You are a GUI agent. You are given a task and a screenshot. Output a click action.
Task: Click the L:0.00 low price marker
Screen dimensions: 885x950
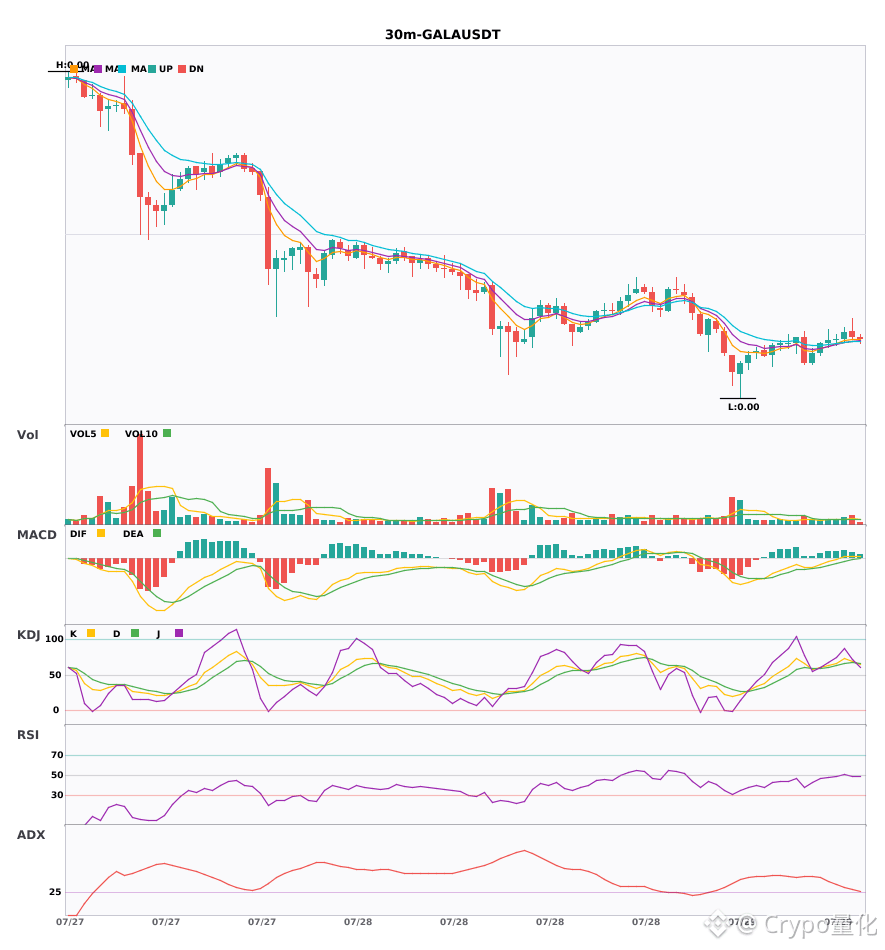743,407
